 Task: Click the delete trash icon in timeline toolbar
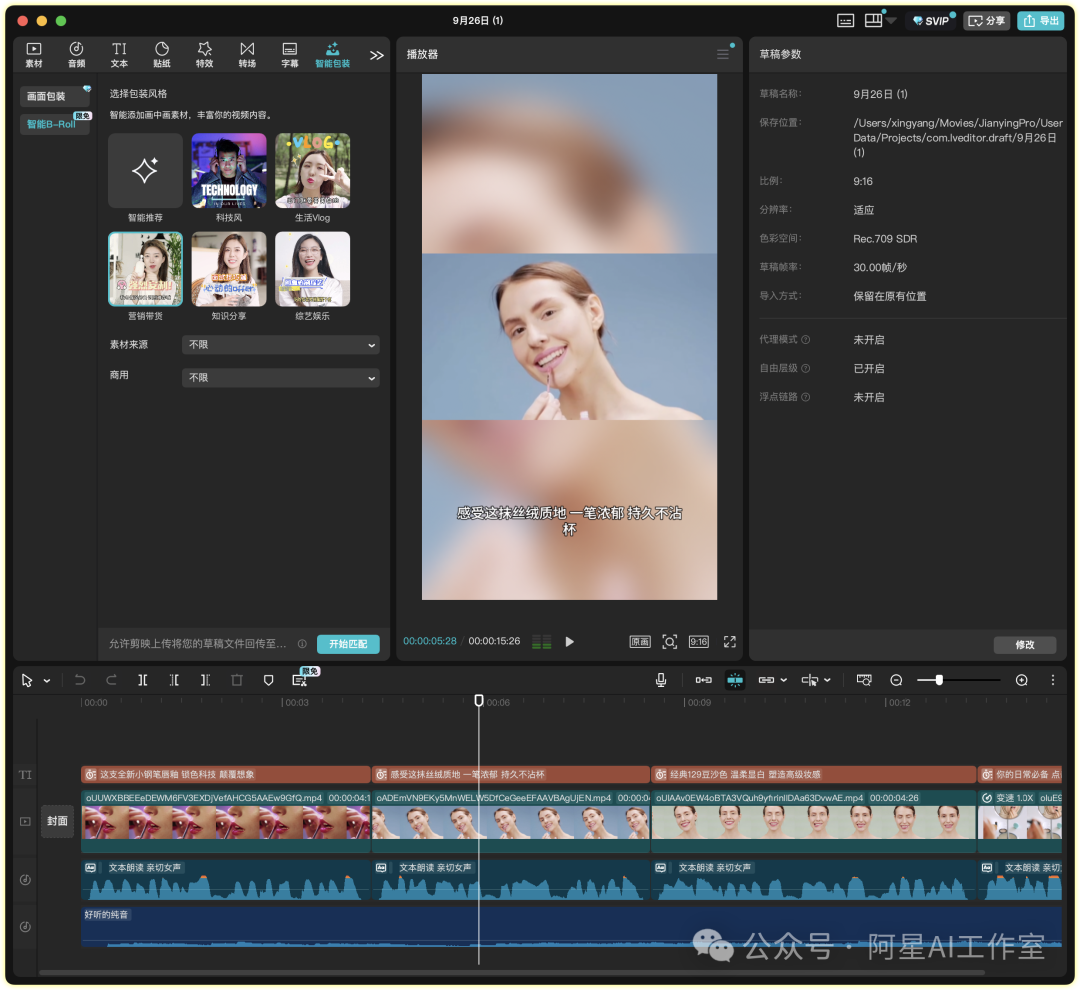(237, 680)
